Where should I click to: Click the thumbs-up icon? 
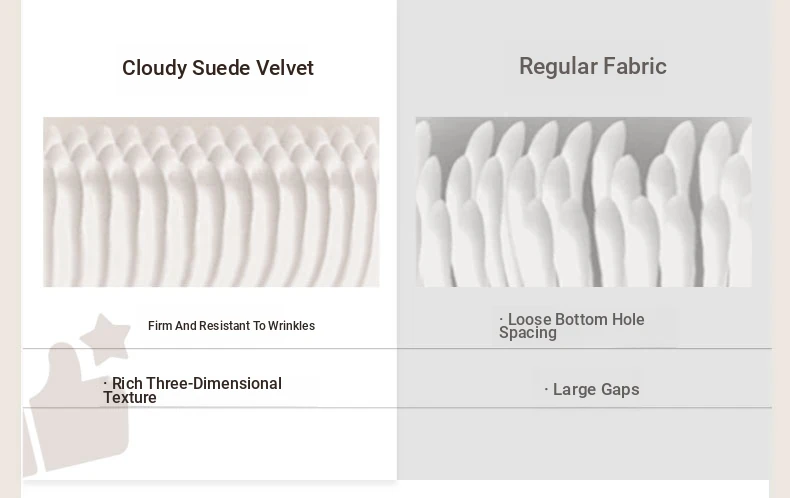click(x=76, y=408)
